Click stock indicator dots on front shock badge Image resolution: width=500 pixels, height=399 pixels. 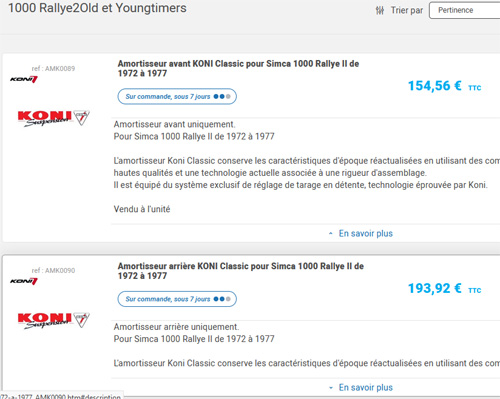pyautogui.click(x=222, y=97)
